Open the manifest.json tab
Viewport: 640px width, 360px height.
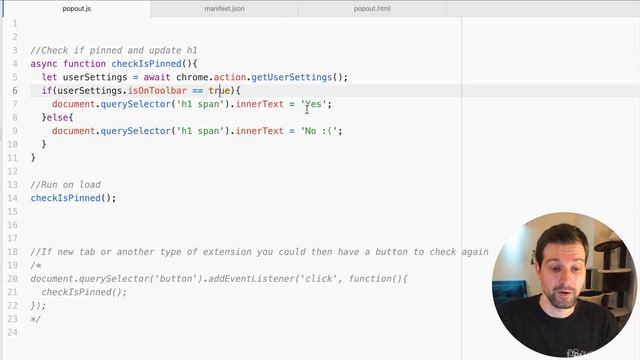pos(224,9)
